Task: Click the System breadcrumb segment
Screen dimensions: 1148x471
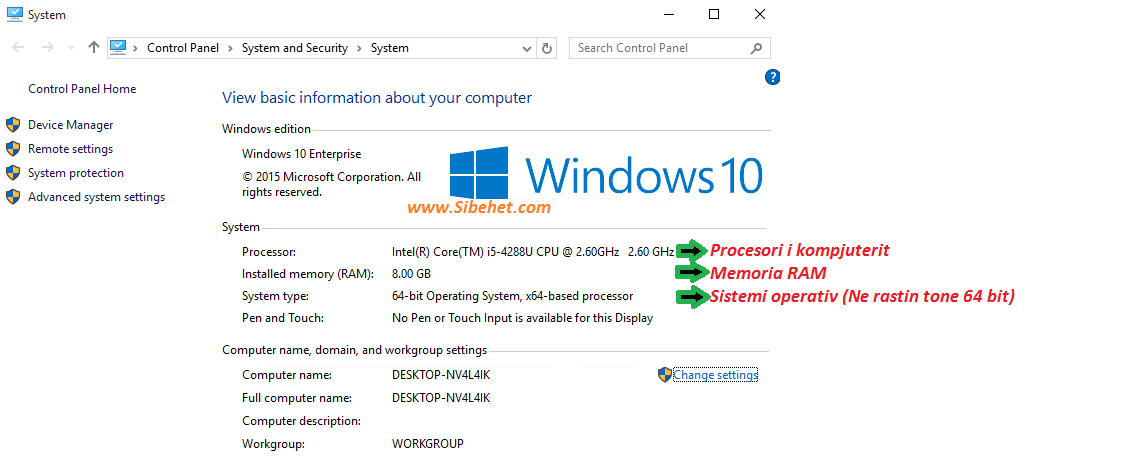Action: [390, 48]
